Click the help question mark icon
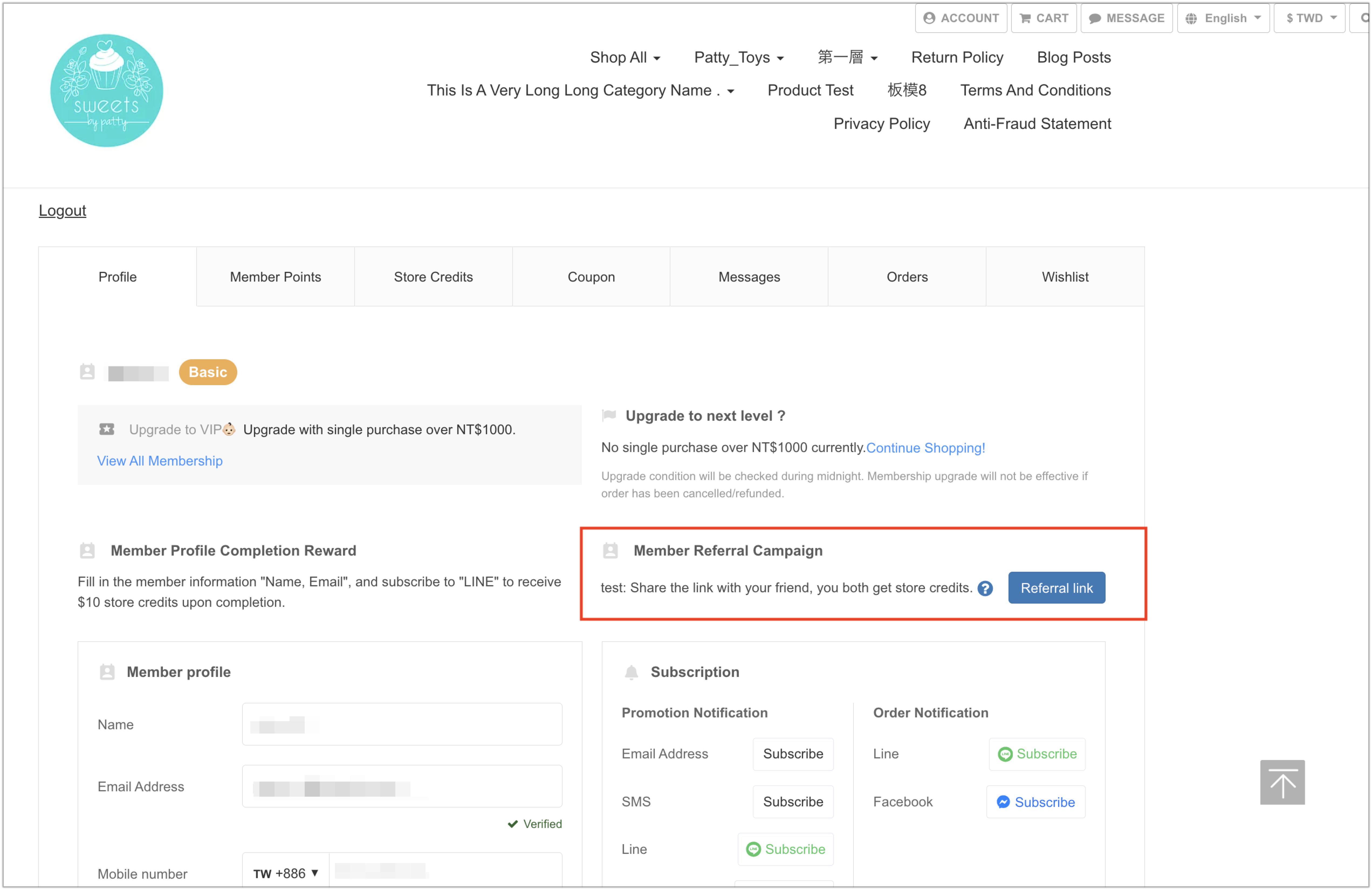The width and height of the screenshot is (1372, 890). click(x=985, y=588)
